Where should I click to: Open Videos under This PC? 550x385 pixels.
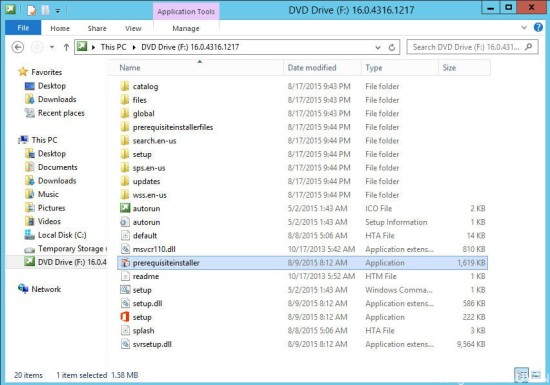49,221
